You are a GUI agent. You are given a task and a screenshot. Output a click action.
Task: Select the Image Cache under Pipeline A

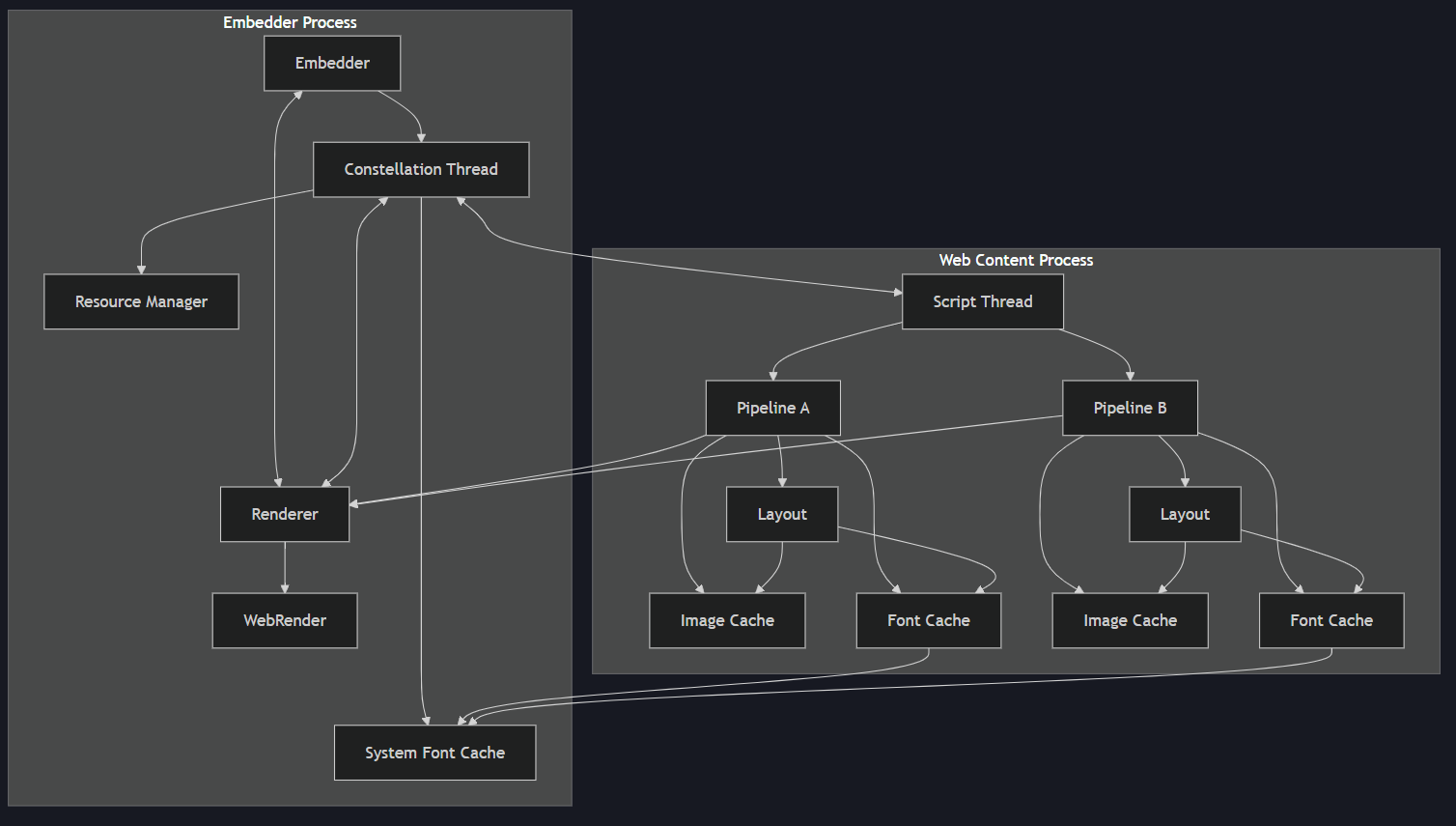(x=727, y=620)
